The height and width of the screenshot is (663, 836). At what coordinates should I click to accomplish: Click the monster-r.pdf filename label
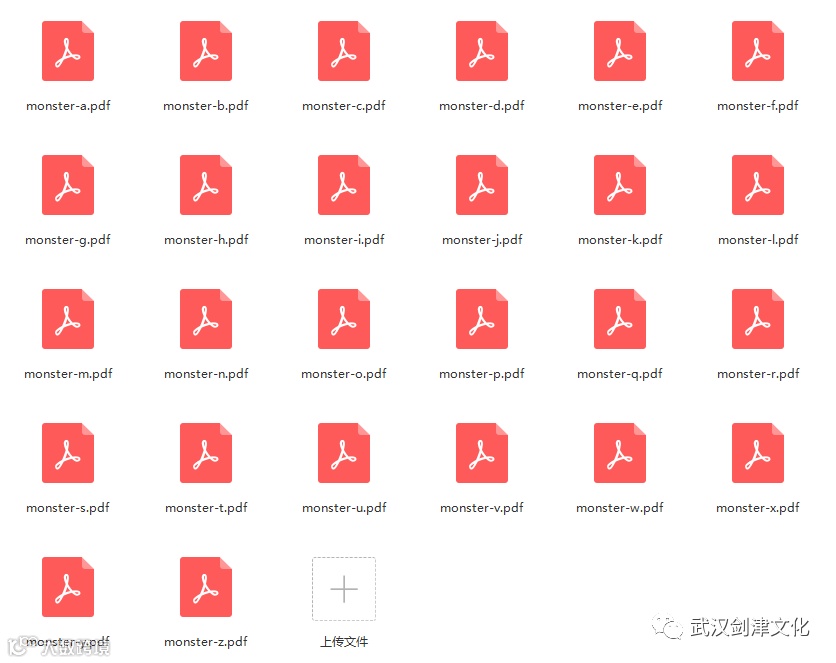coord(758,374)
